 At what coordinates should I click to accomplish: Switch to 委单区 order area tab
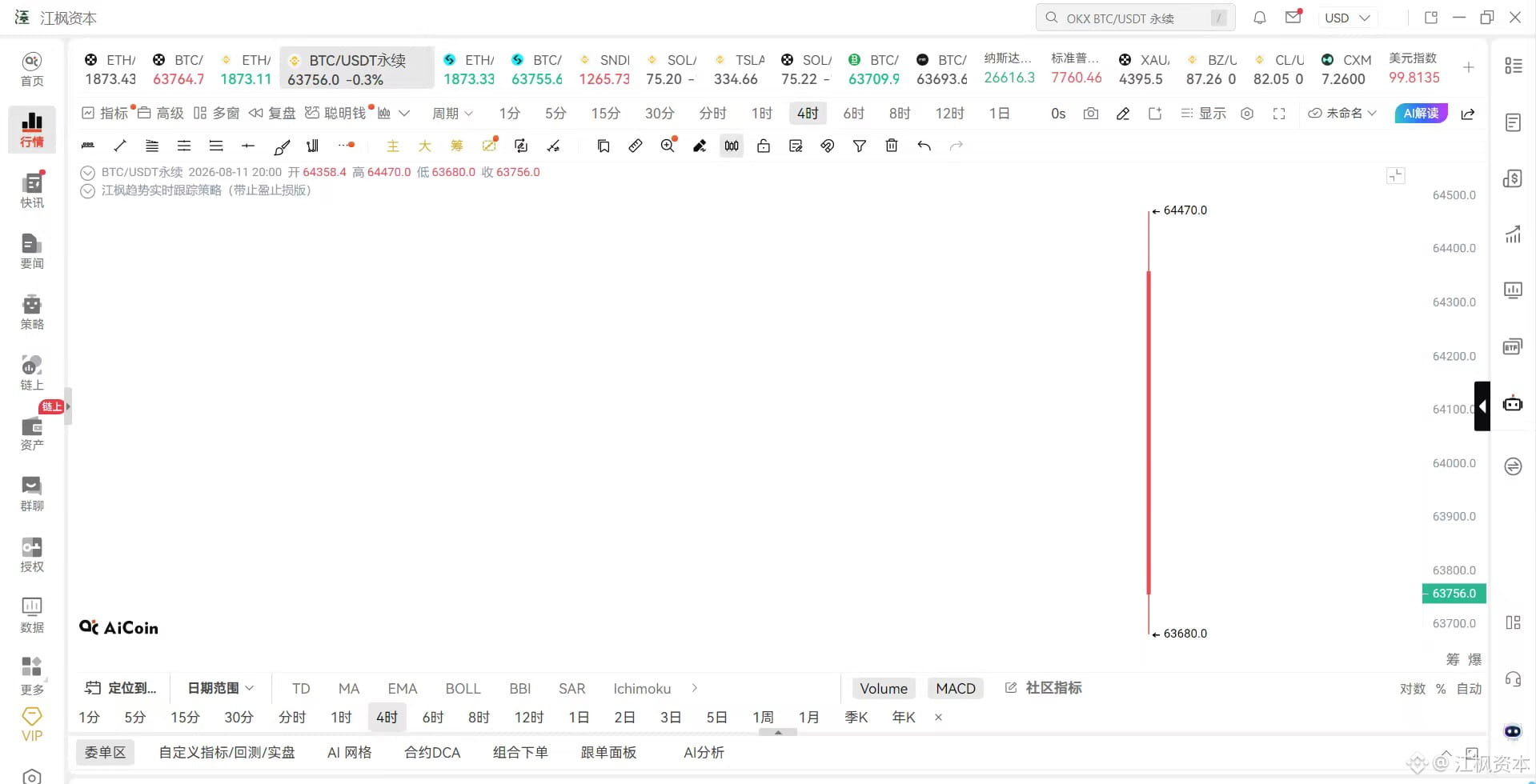click(105, 753)
